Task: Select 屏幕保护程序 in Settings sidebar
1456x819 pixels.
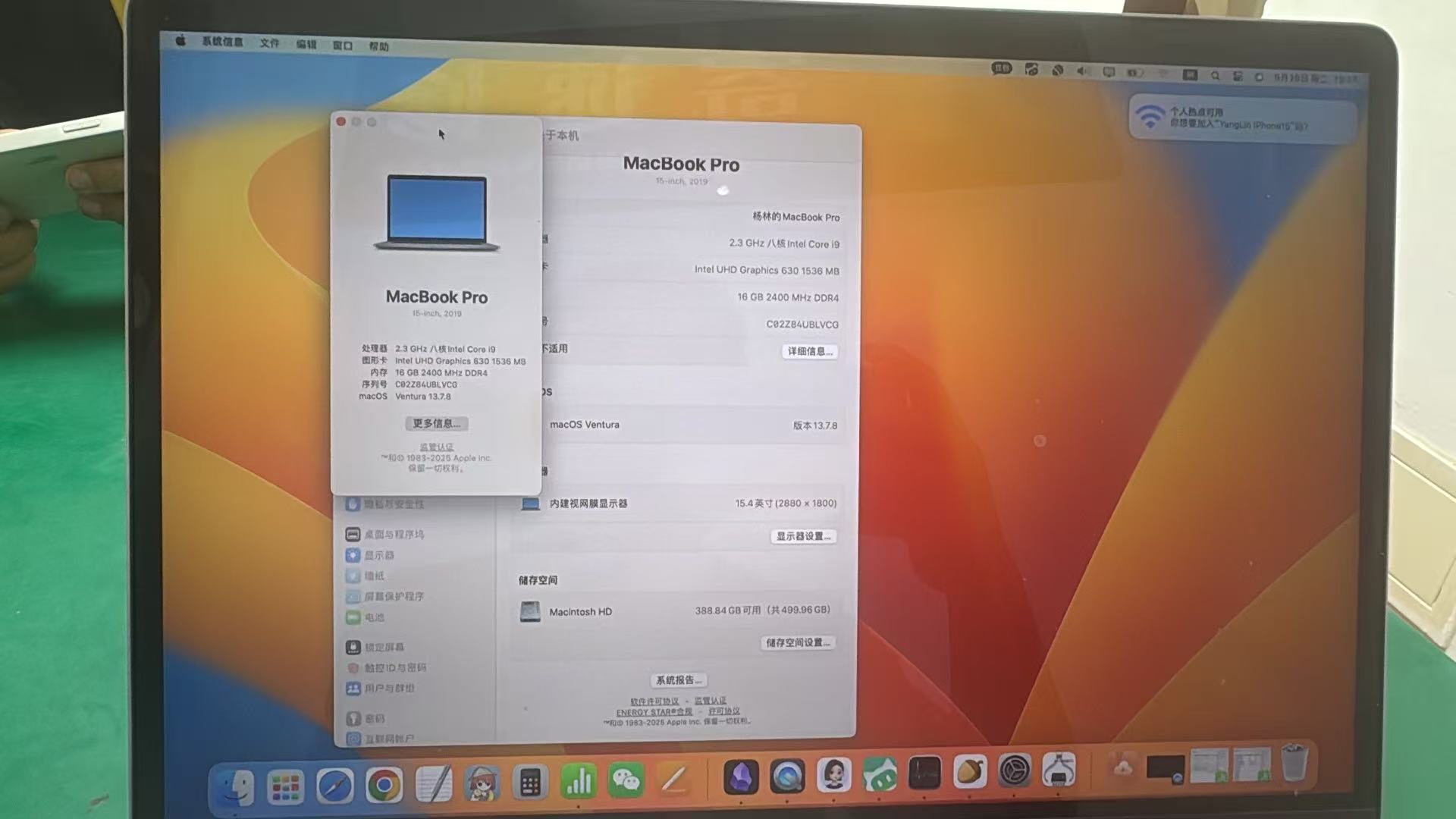Action: point(385,596)
